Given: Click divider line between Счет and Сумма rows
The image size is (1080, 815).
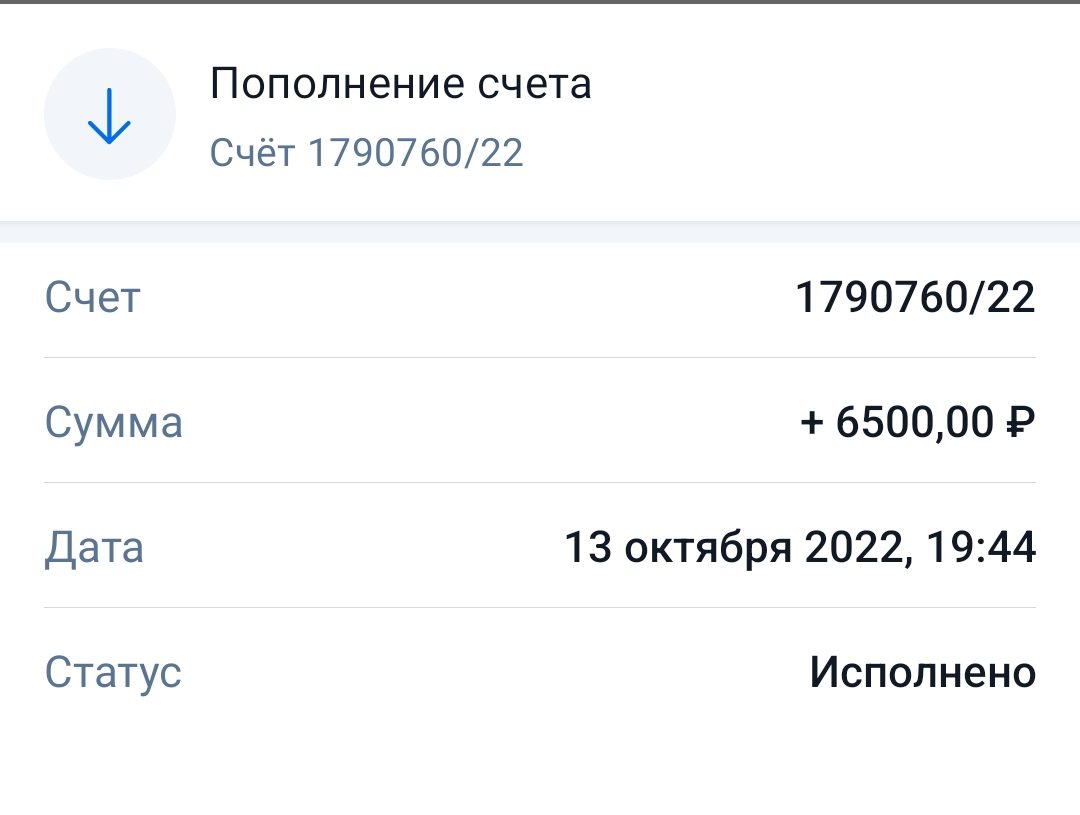Looking at the screenshot, I should (540, 357).
